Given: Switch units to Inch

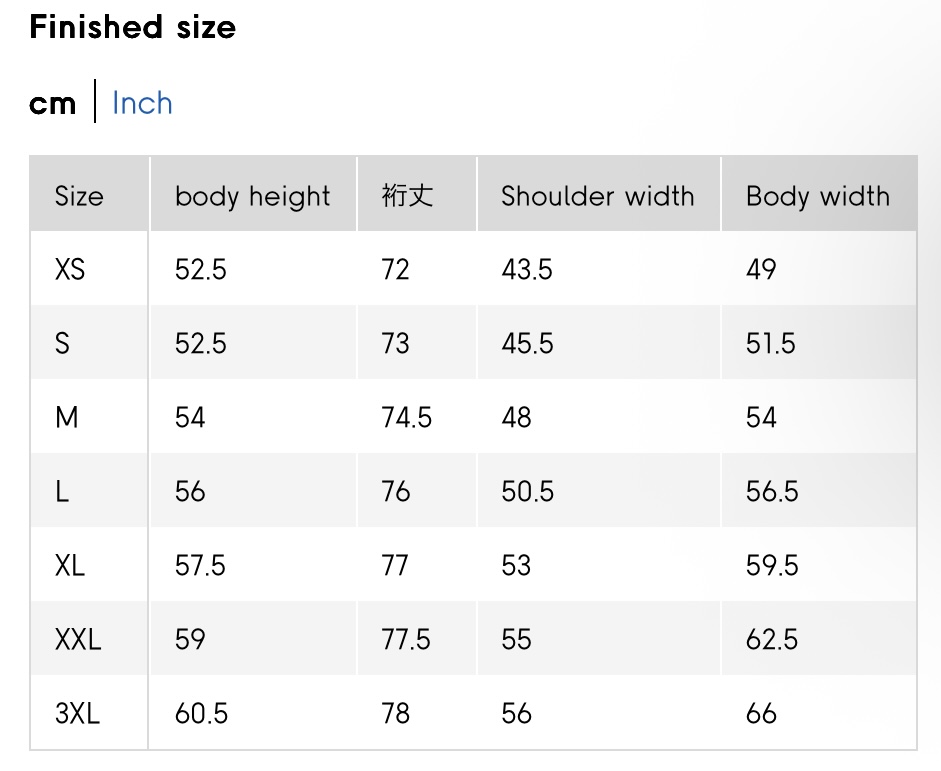Looking at the screenshot, I should point(142,103).
